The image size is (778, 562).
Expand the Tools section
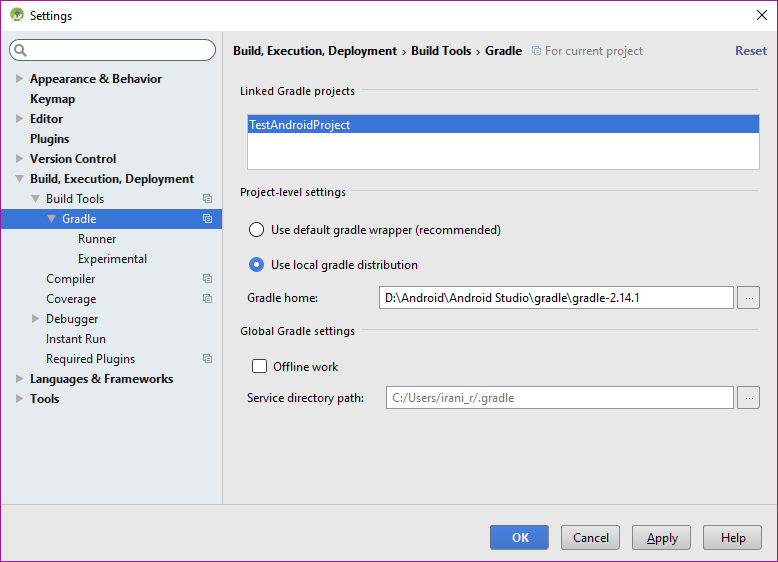(x=19, y=398)
